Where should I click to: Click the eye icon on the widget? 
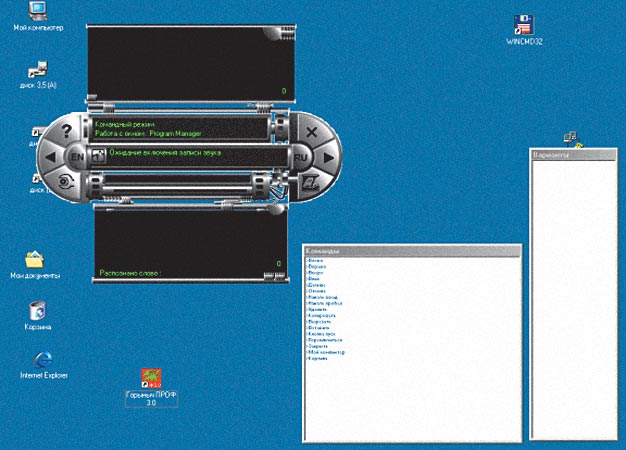pyautogui.click(x=64, y=182)
